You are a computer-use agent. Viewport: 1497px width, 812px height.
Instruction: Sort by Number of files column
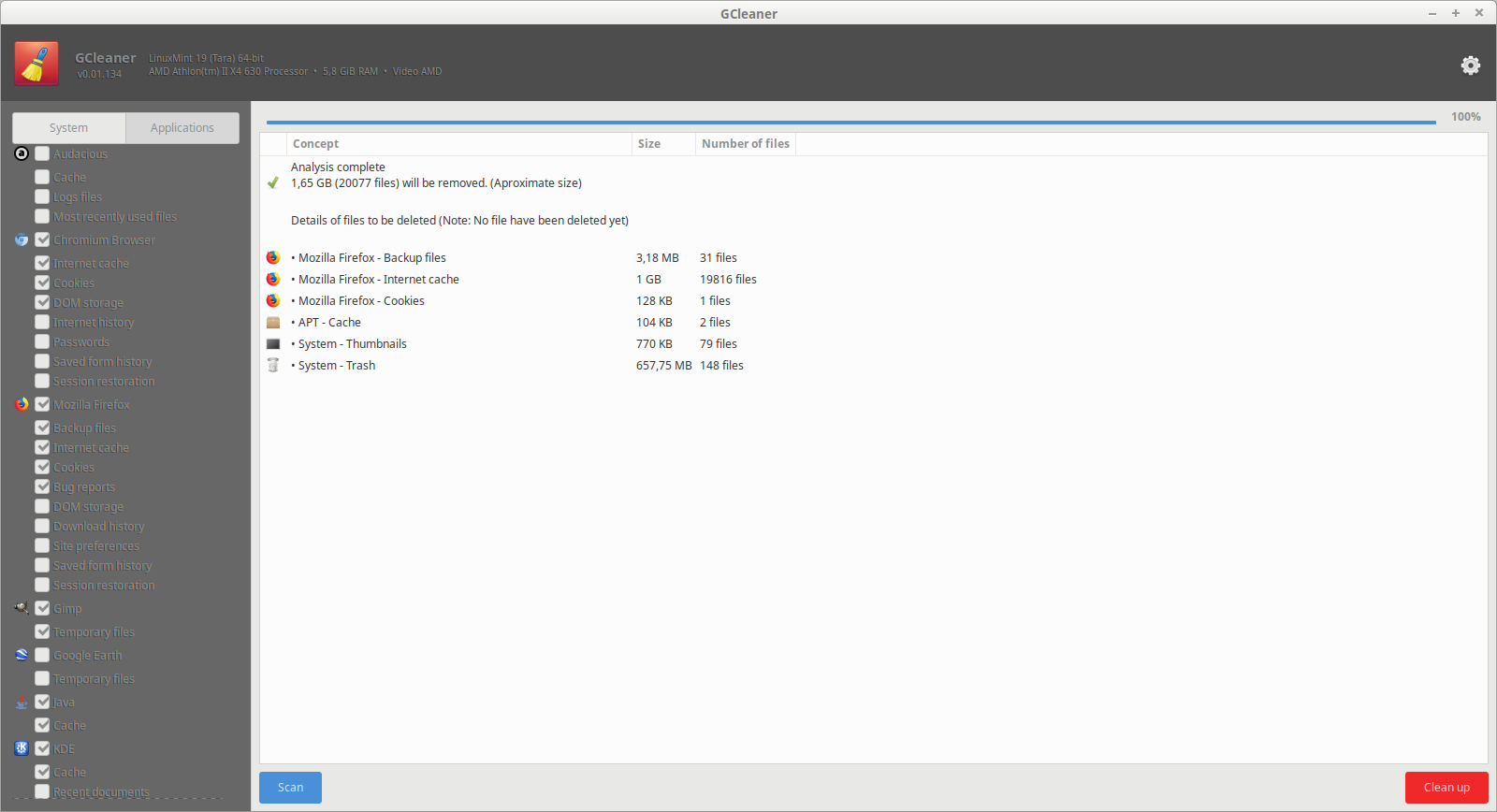(746, 144)
